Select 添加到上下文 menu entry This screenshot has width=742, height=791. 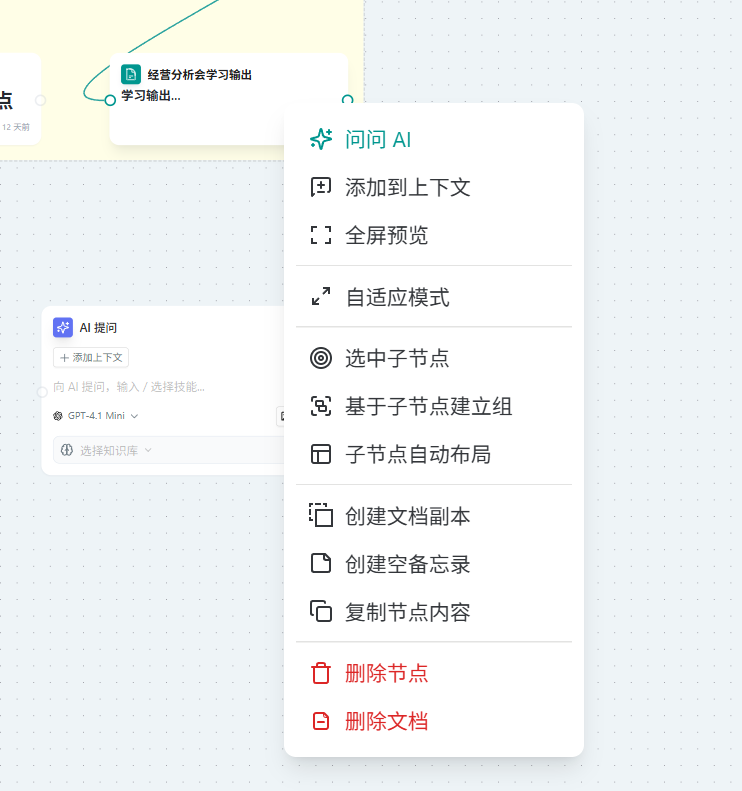434,188
